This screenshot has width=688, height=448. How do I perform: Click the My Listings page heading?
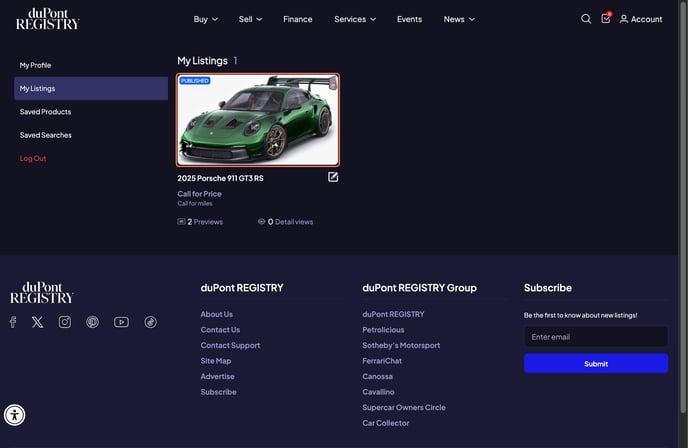point(202,61)
